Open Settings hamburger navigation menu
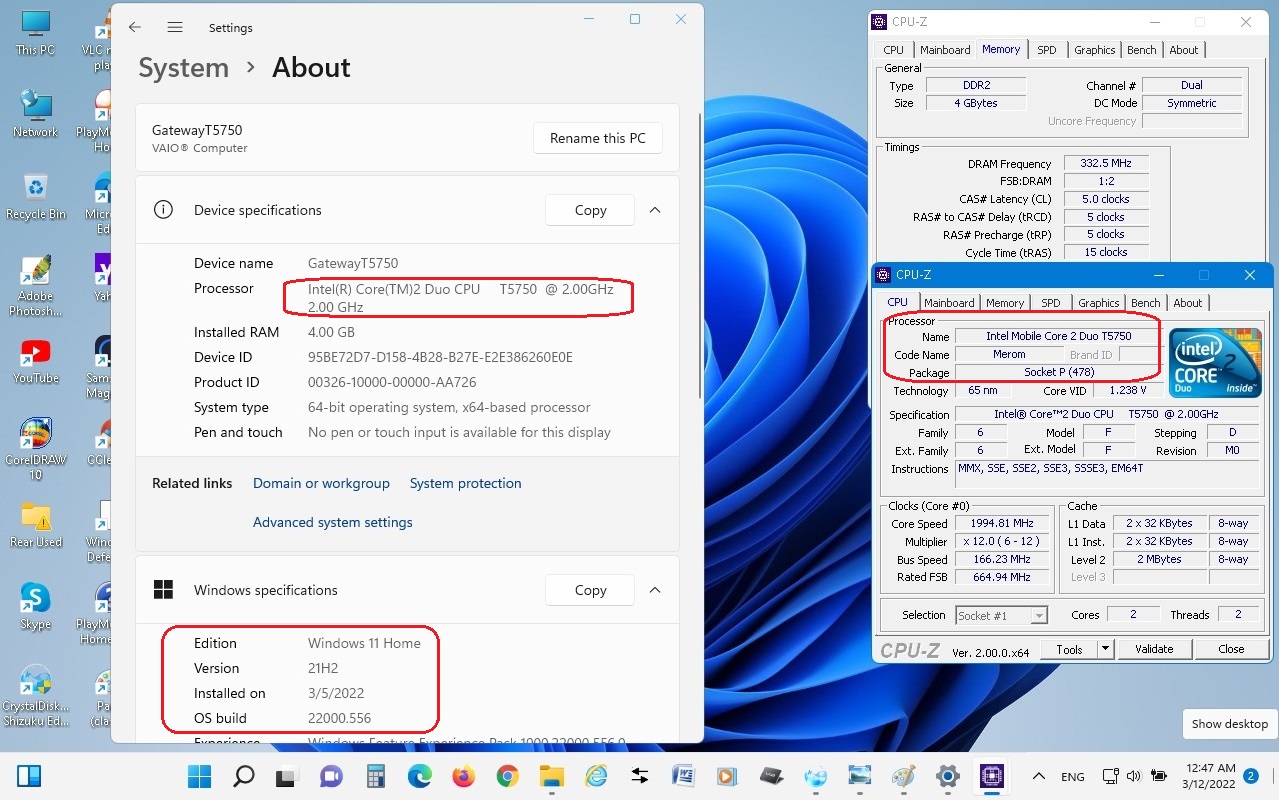The height and width of the screenshot is (808, 1279). tap(175, 28)
